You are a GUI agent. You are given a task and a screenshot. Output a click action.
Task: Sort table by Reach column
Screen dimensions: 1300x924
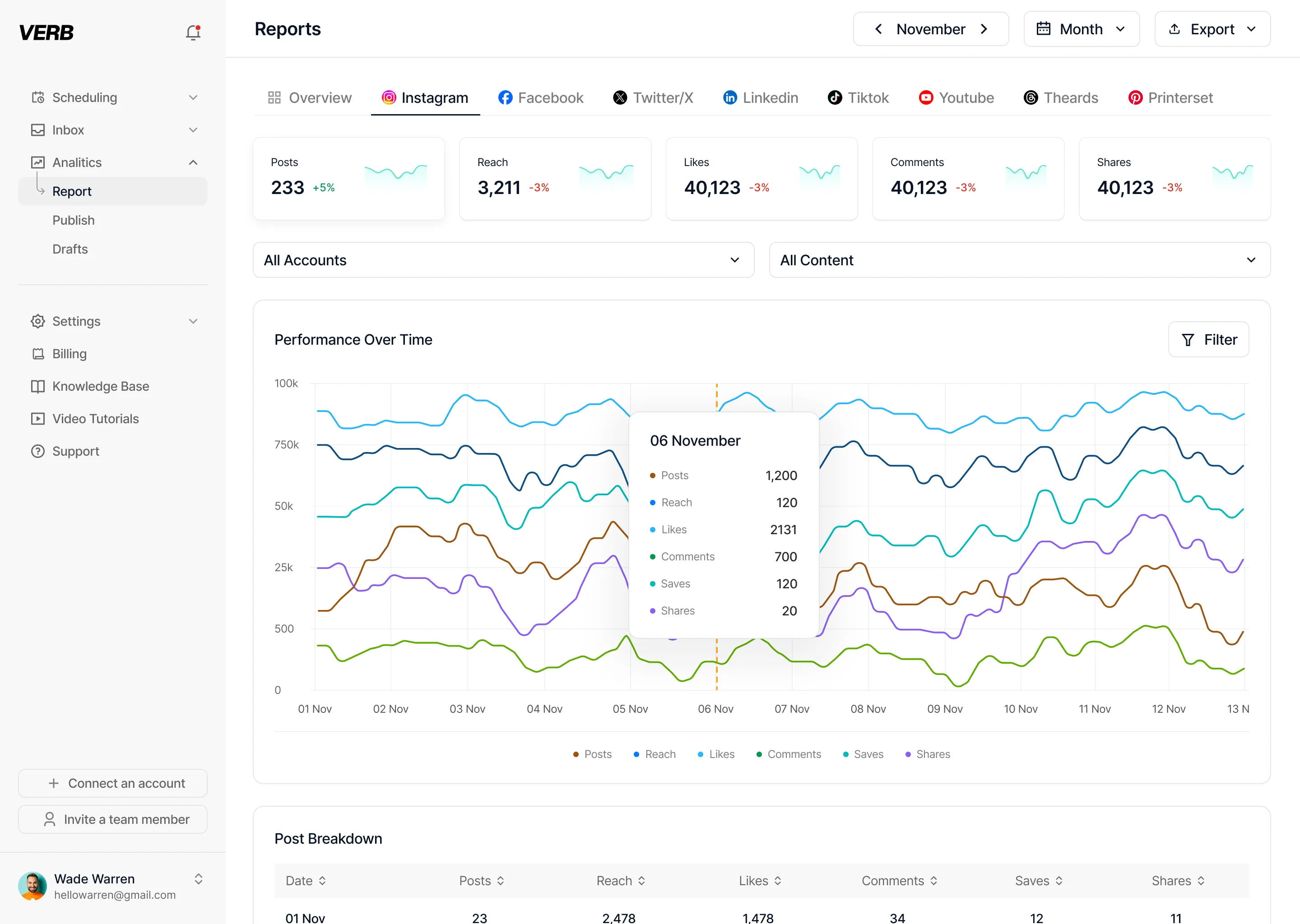click(x=621, y=881)
